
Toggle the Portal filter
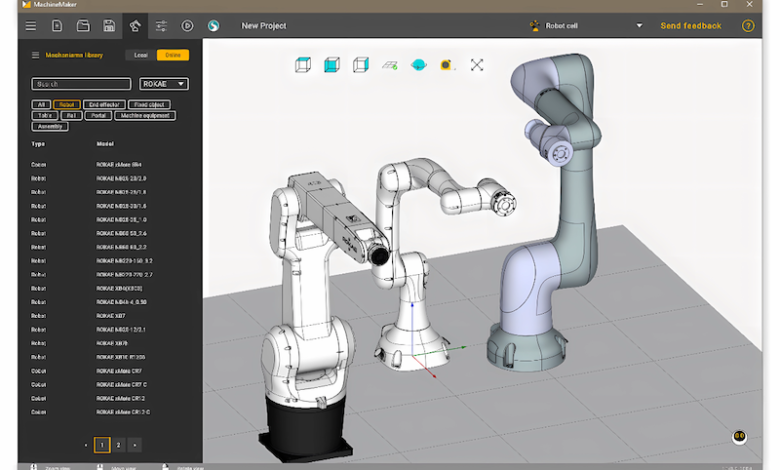click(98, 115)
